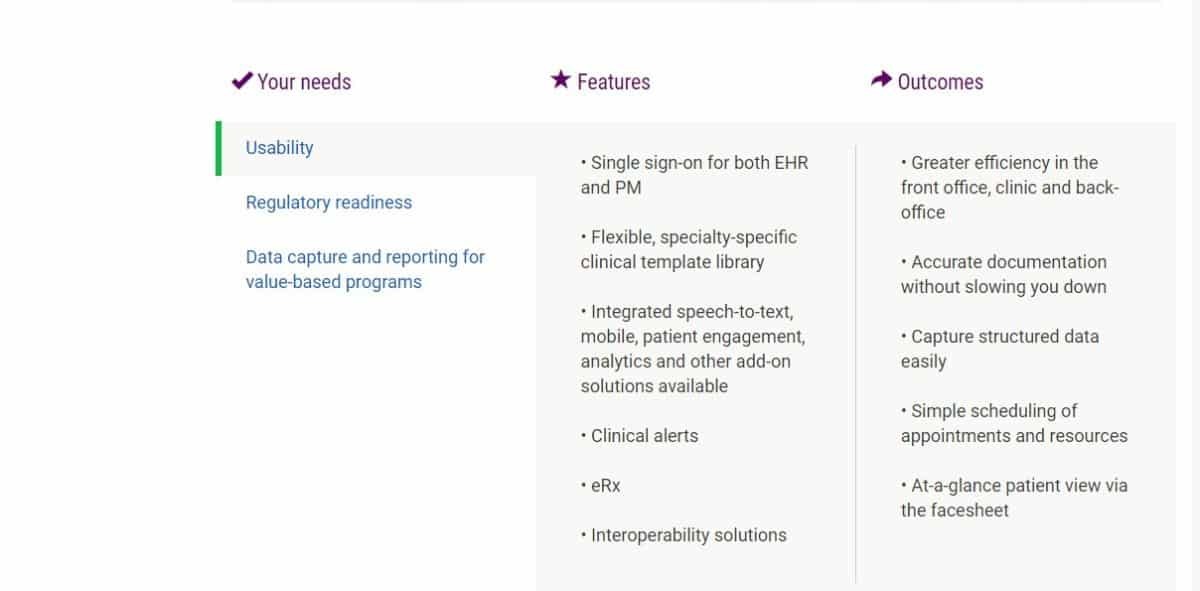Click the Greater efficiency outcome text
The height and width of the screenshot is (591, 1200).
tap(1009, 187)
